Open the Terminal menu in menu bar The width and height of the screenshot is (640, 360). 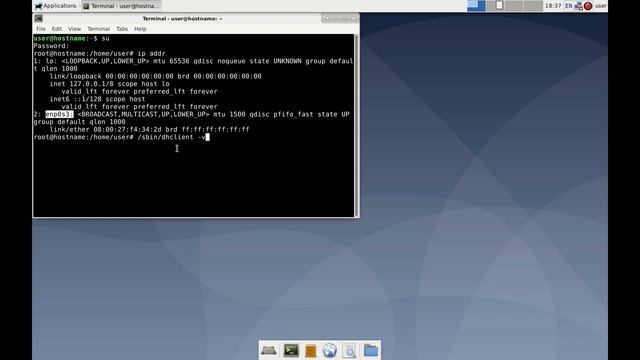[x=98, y=29]
